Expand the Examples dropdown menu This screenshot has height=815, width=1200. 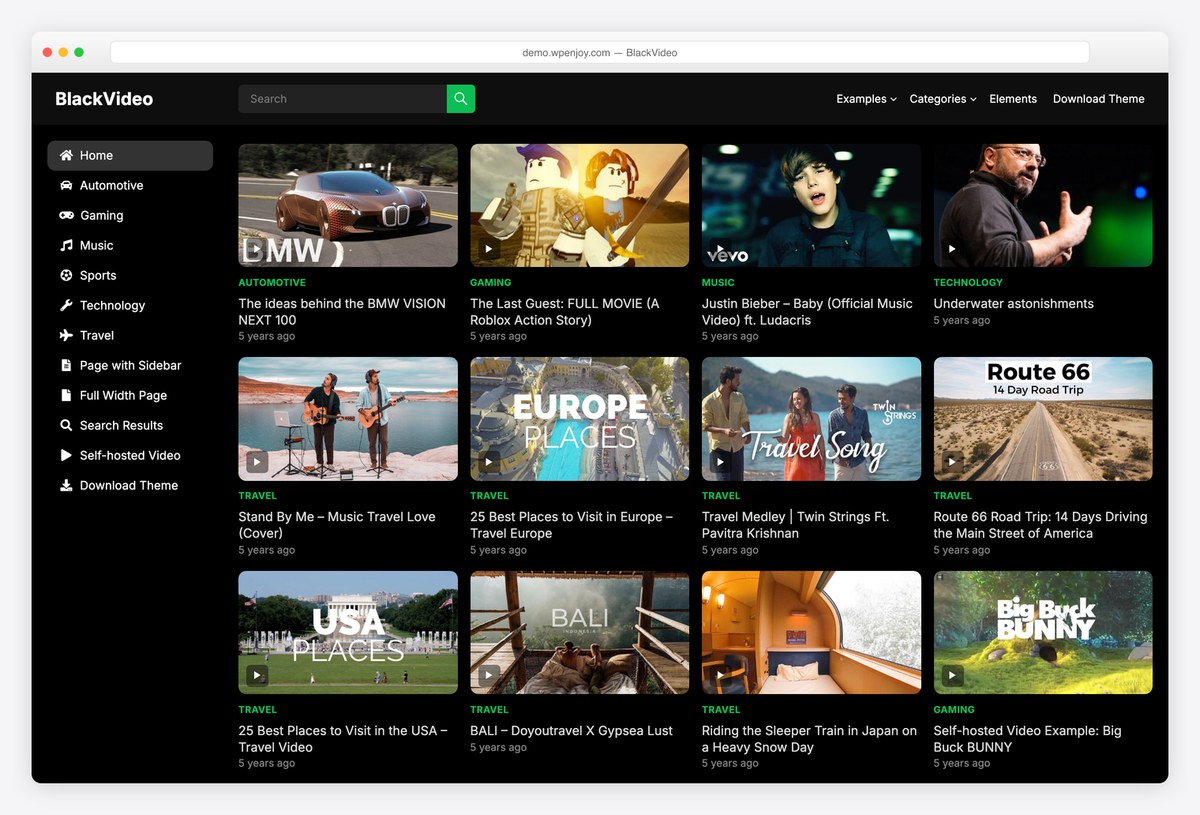click(x=866, y=99)
